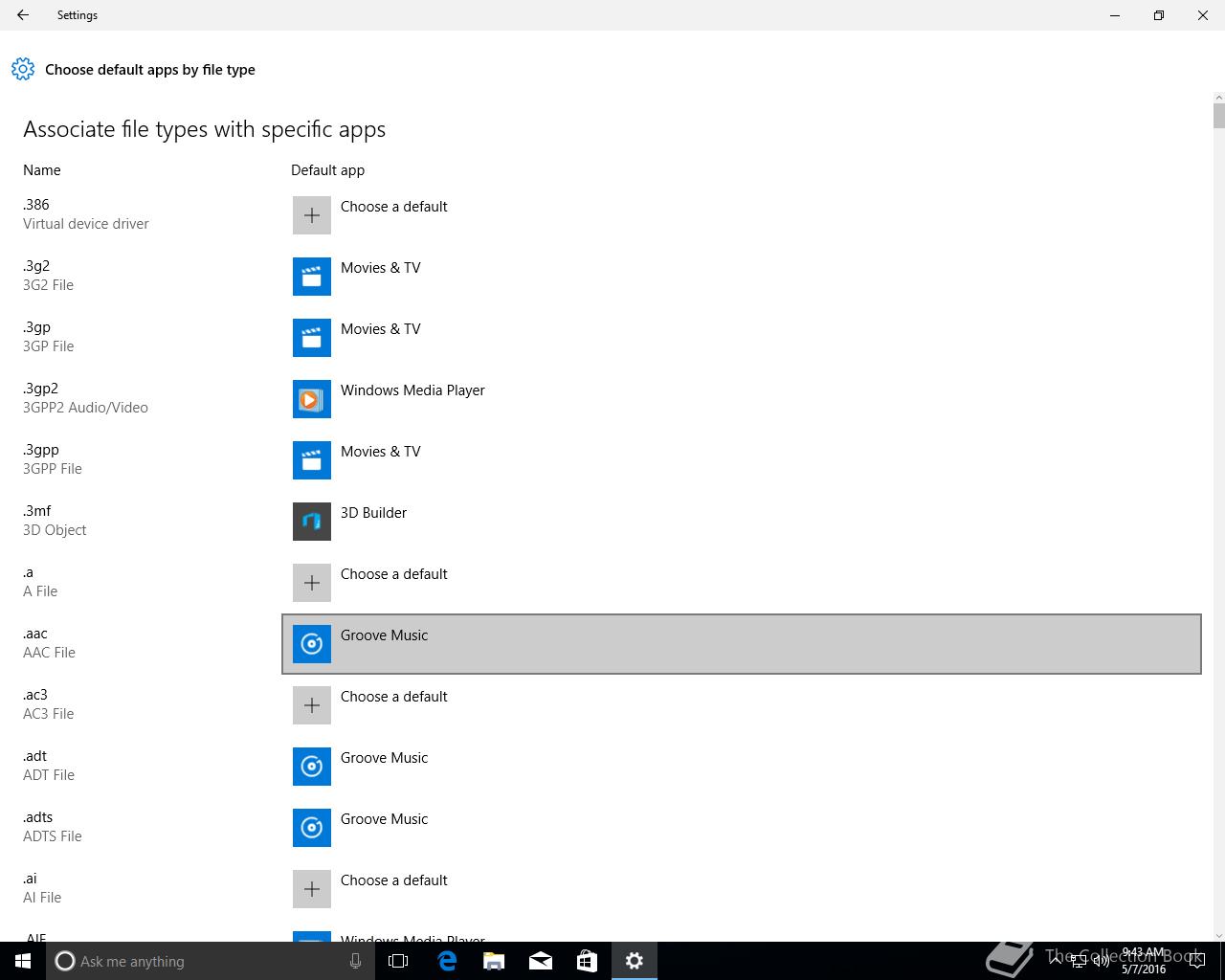
Task: Click Settings gear in taskbar
Action: click(x=635, y=961)
